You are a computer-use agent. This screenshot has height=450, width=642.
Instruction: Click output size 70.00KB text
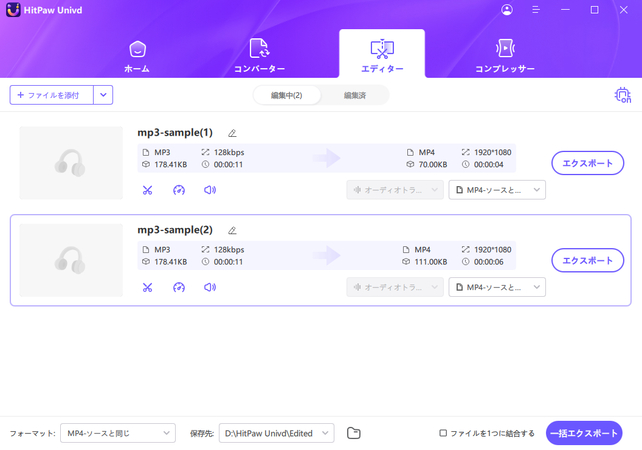tap(433, 165)
